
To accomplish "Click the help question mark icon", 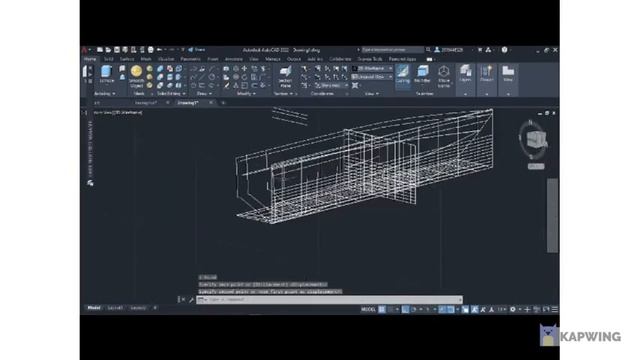I will 504,50.
